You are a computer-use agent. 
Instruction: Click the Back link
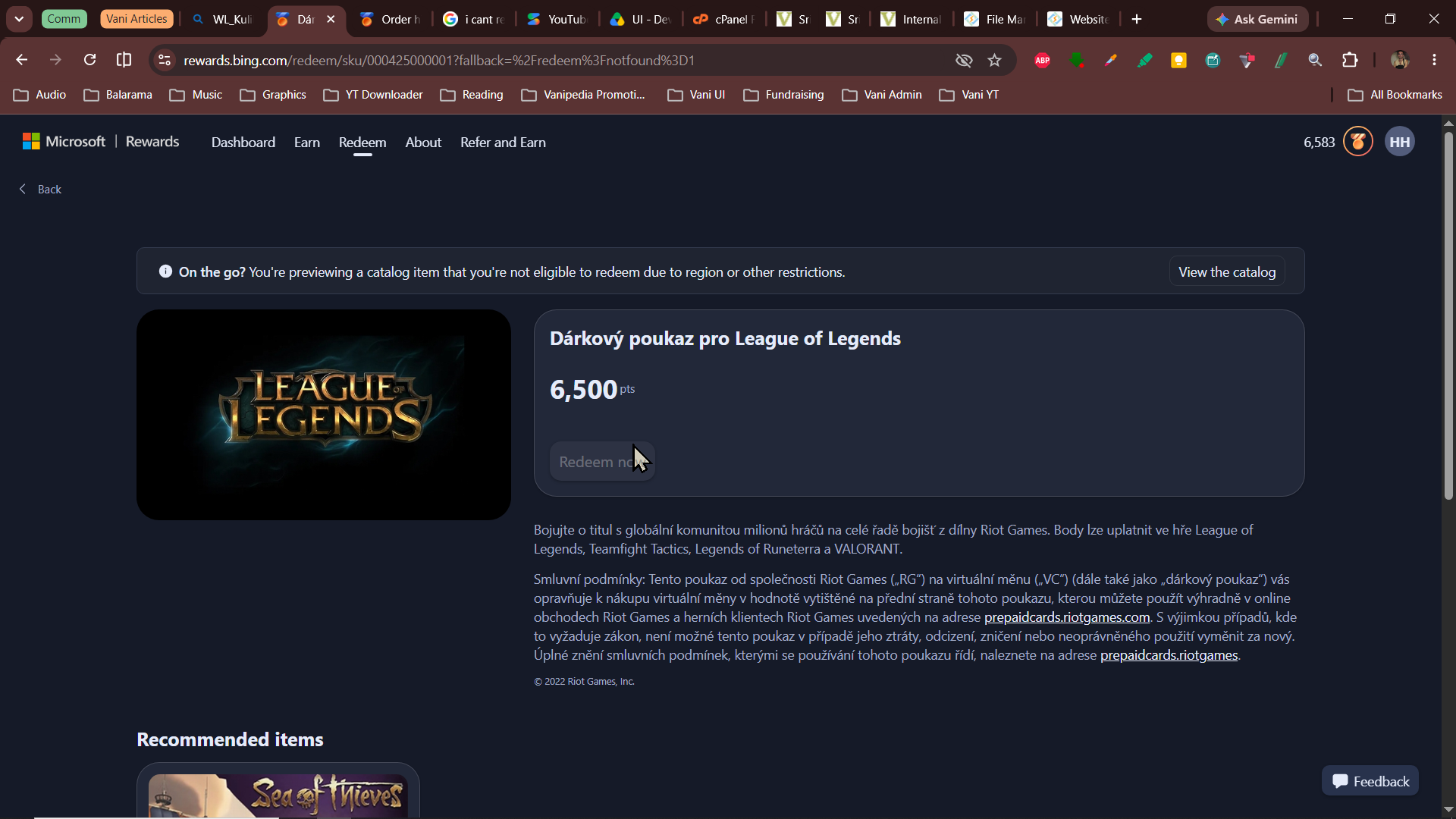[40, 190]
